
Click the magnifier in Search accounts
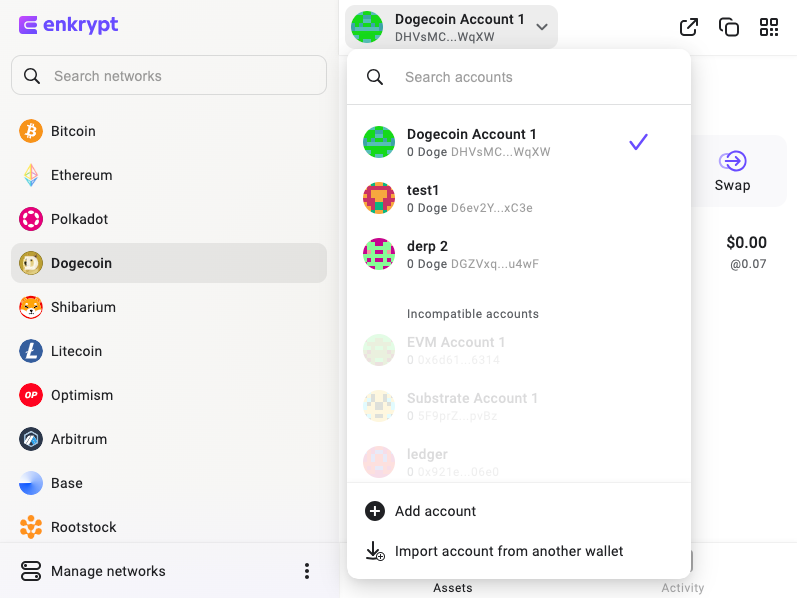coord(375,77)
